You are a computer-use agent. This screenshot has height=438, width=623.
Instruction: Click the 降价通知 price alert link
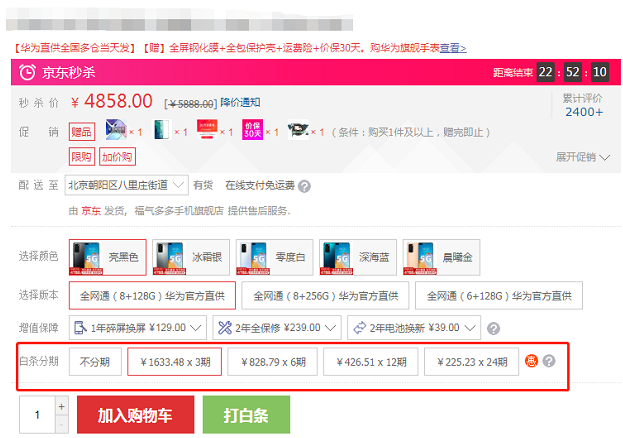[240, 103]
